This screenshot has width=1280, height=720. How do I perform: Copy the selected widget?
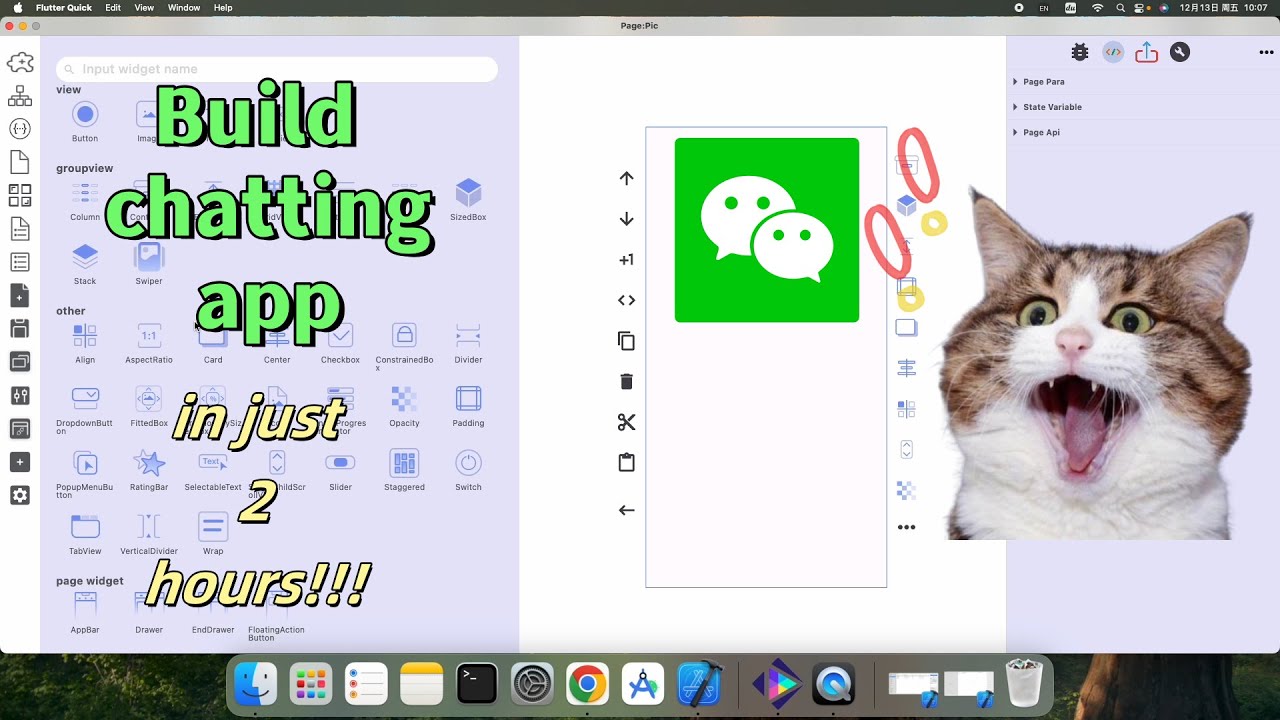(627, 341)
